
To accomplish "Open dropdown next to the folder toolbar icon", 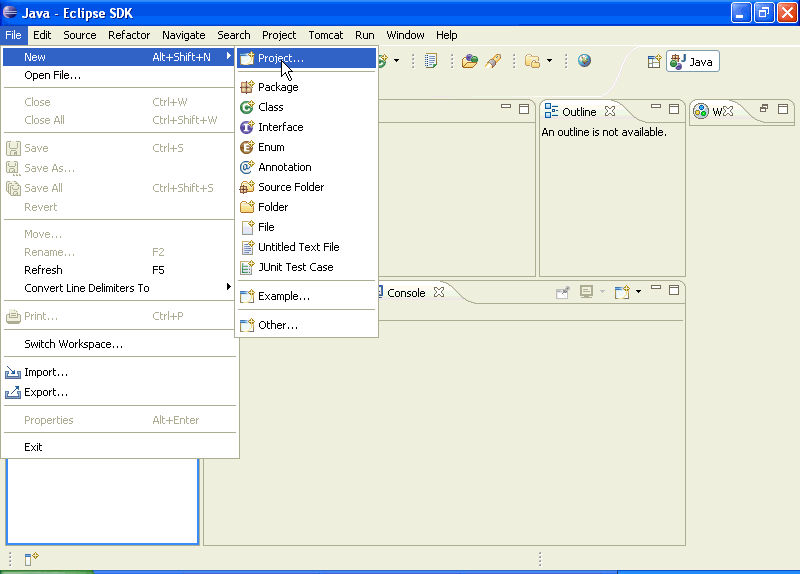I will pos(549,61).
